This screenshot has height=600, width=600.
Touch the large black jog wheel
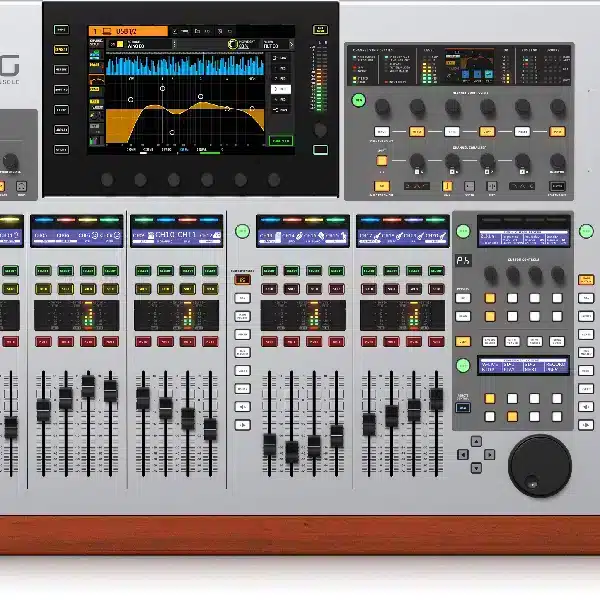pyautogui.click(x=540, y=466)
